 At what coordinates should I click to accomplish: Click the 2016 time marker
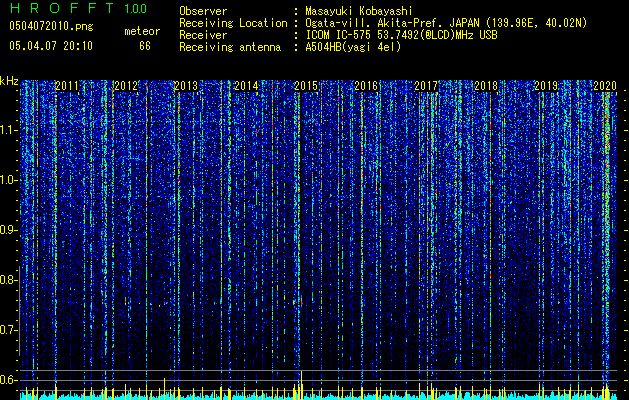tap(366, 86)
